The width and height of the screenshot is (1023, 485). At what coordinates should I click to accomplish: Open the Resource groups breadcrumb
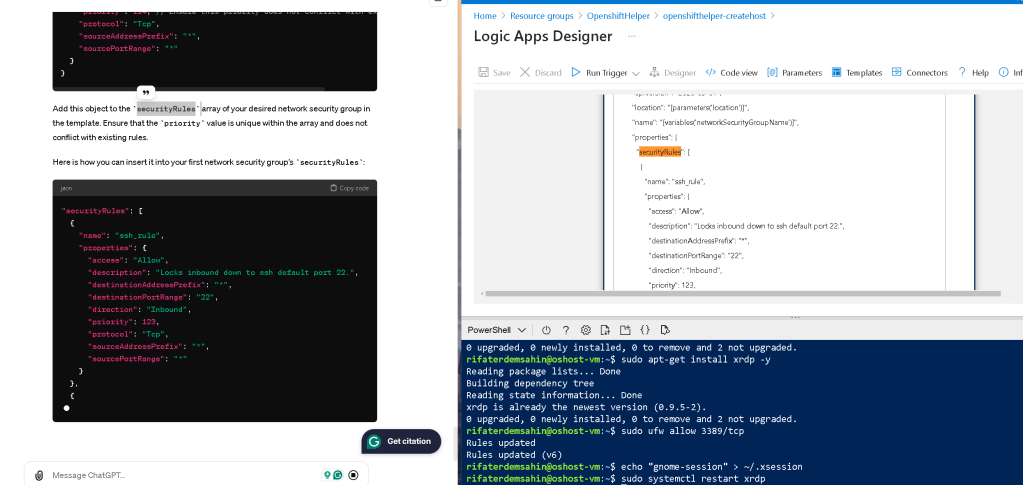click(x=542, y=16)
